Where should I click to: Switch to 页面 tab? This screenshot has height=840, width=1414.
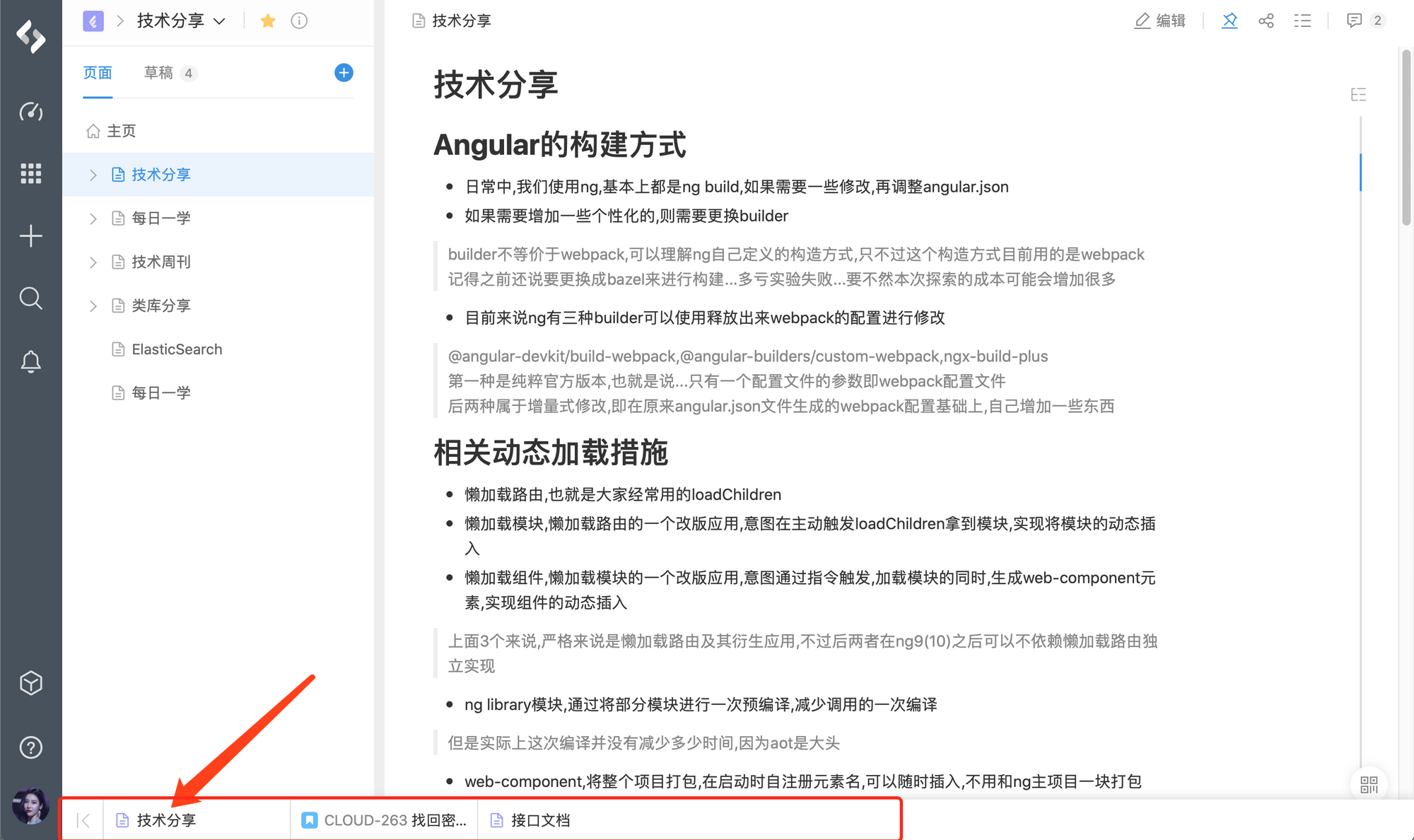98,73
